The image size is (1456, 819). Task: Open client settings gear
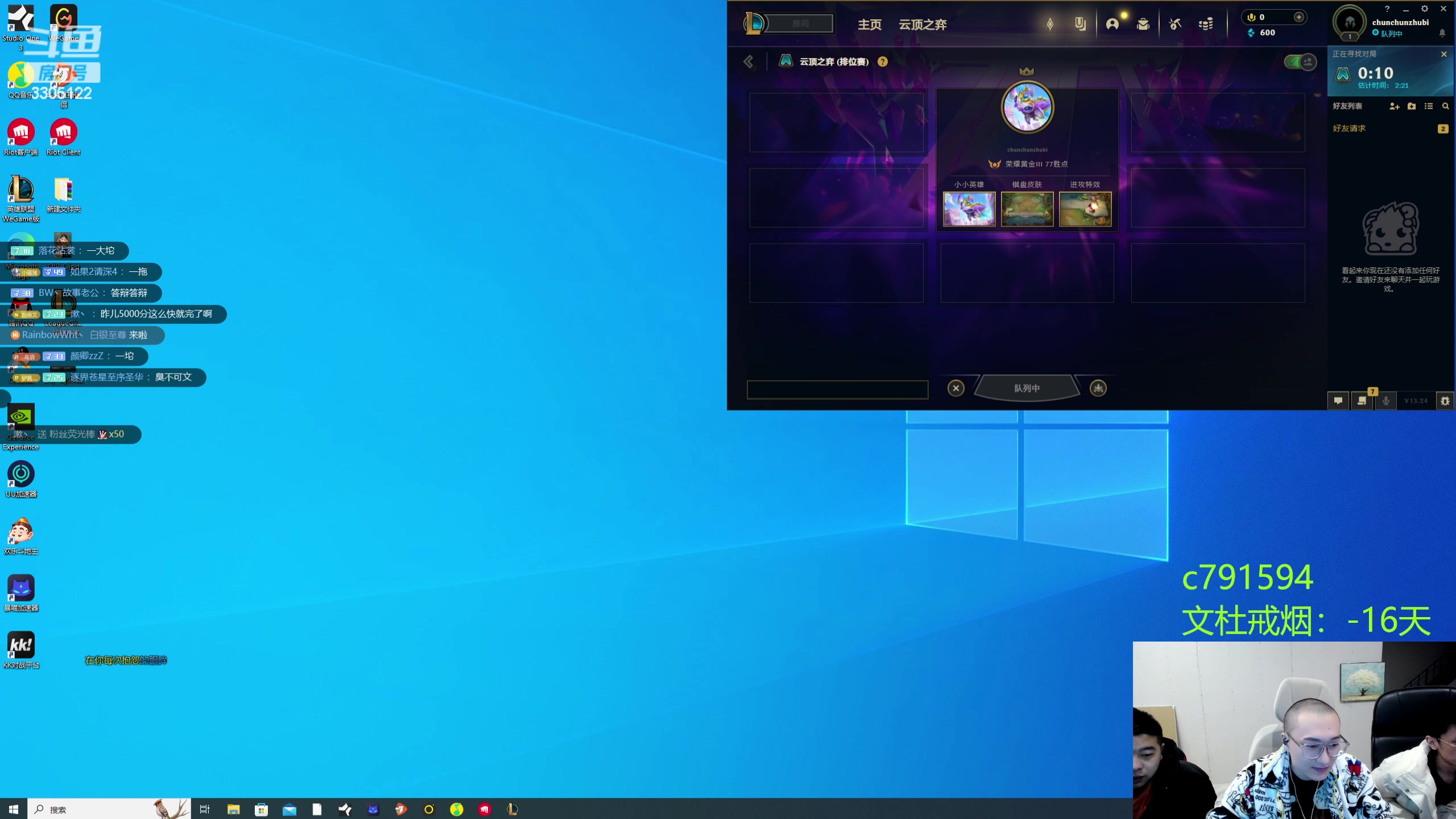pyautogui.click(x=1425, y=9)
